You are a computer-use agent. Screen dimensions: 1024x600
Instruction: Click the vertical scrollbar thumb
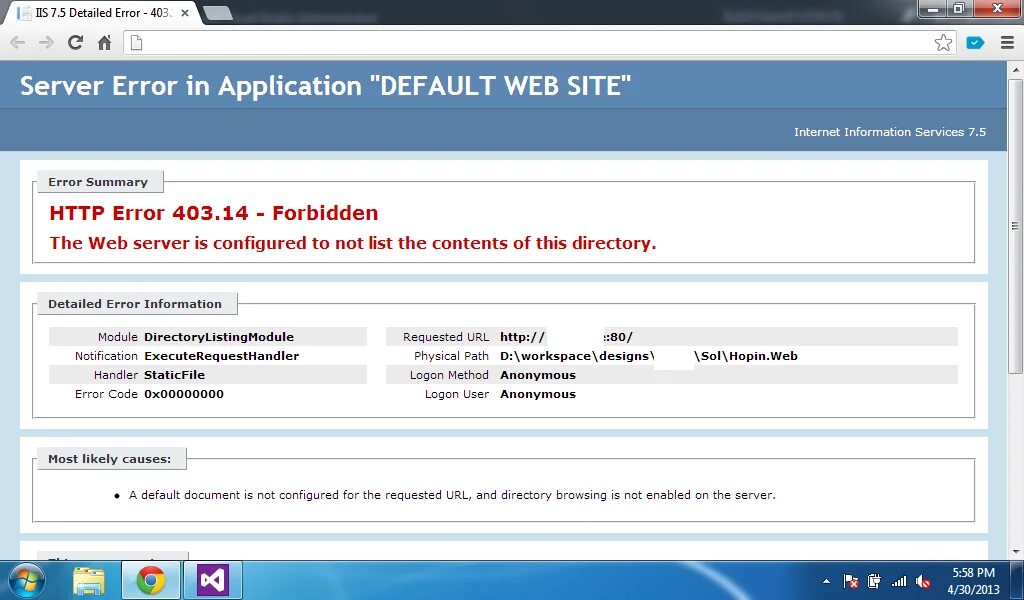pos(1015,225)
